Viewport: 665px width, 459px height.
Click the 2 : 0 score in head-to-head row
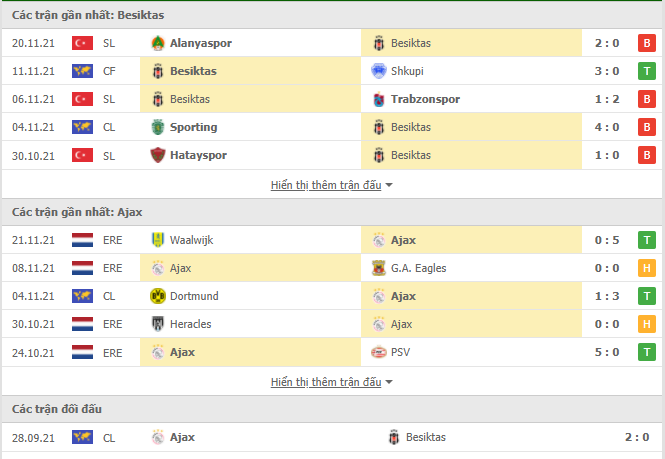637,437
